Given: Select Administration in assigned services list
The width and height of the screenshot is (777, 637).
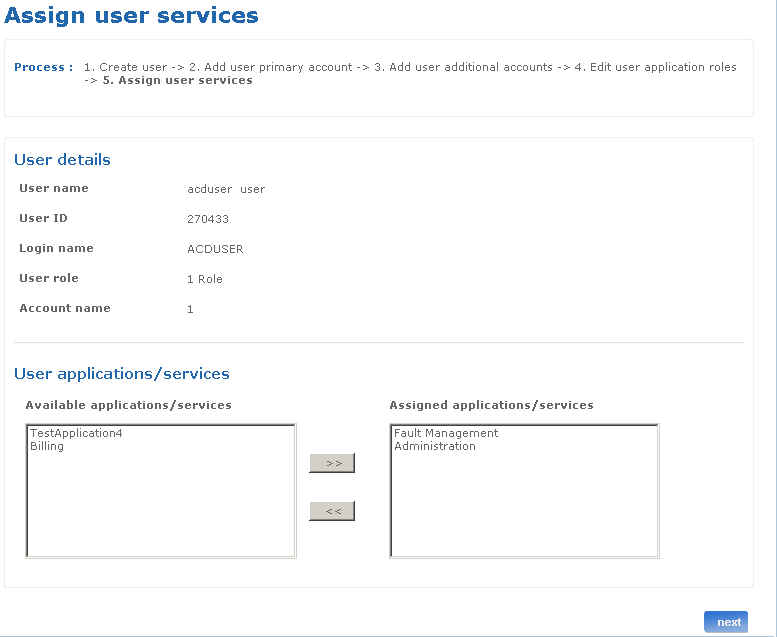Looking at the screenshot, I should tap(435, 446).
